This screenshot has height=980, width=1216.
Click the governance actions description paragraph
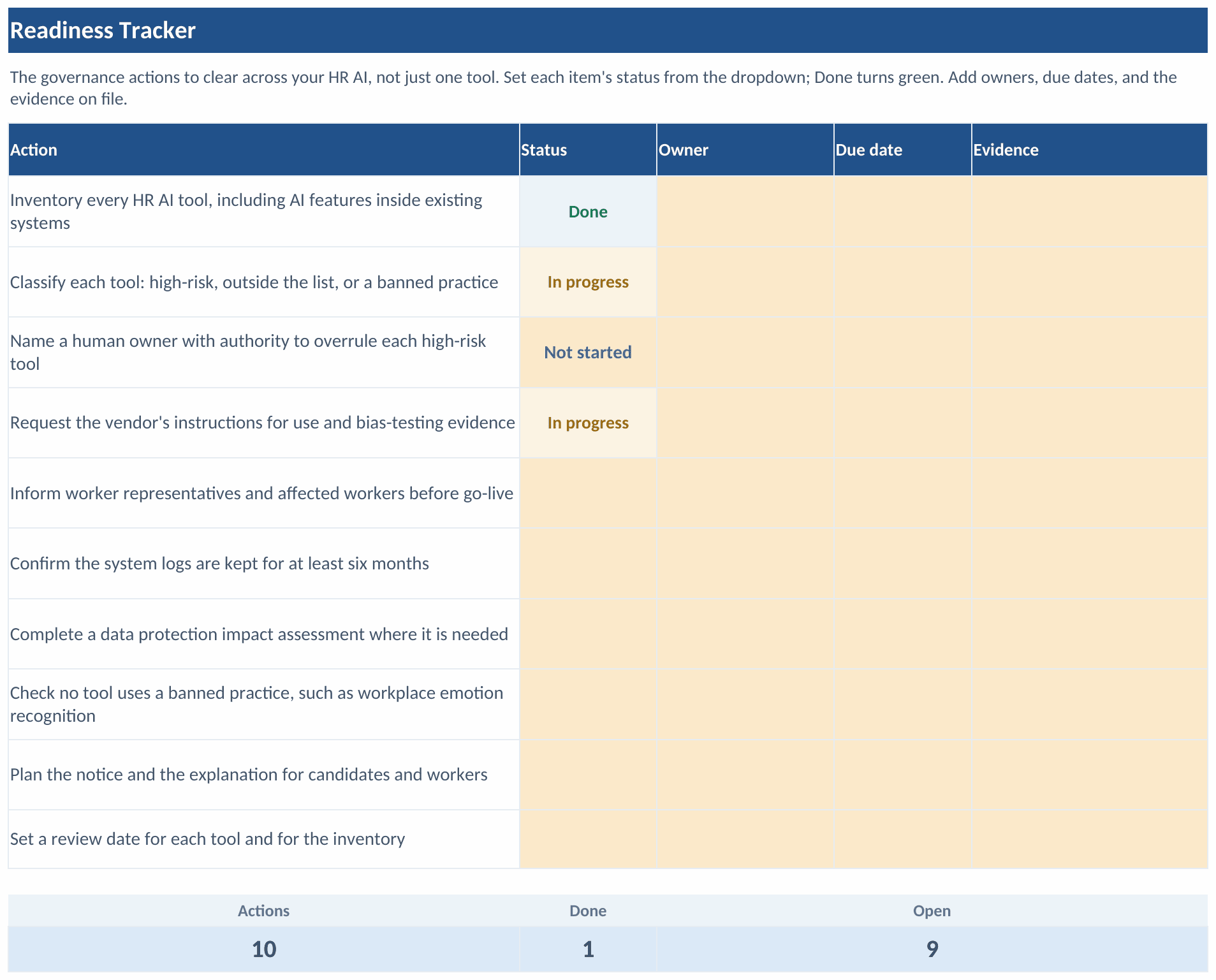pos(593,88)
